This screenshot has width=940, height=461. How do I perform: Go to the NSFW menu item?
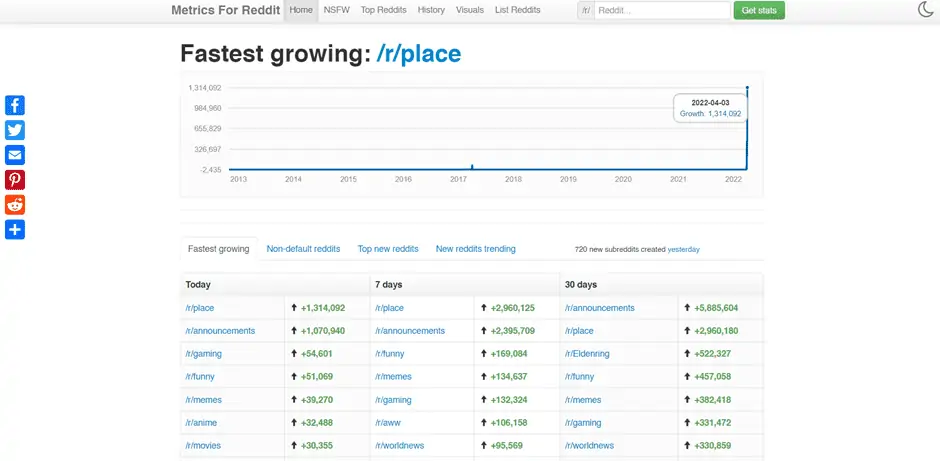[336, 10]
